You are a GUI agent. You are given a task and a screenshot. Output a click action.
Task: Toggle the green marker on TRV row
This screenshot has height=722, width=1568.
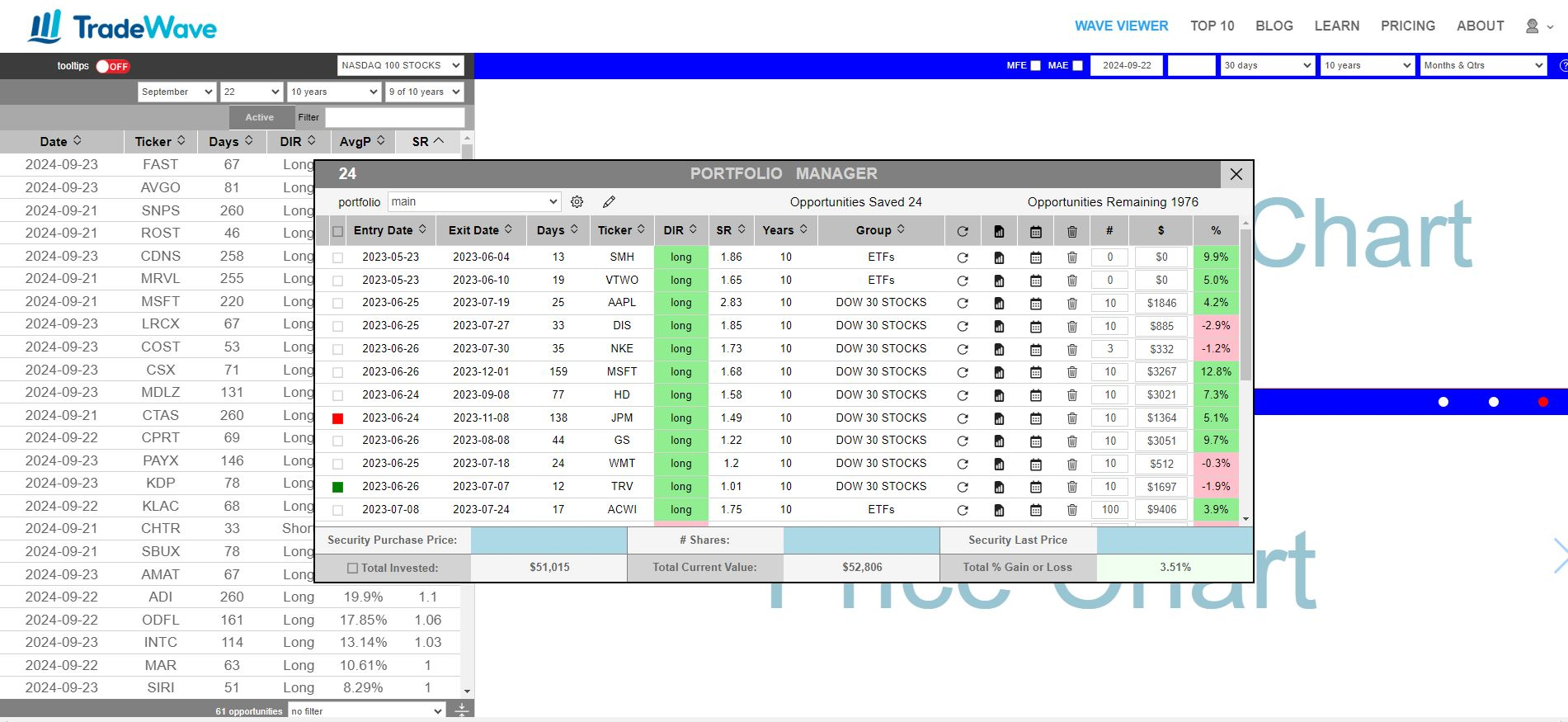pyautogui.click(x=337, y=487)
